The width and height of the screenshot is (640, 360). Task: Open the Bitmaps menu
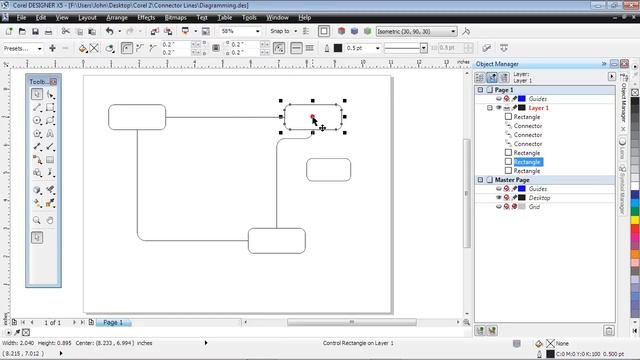pos(176,18)
